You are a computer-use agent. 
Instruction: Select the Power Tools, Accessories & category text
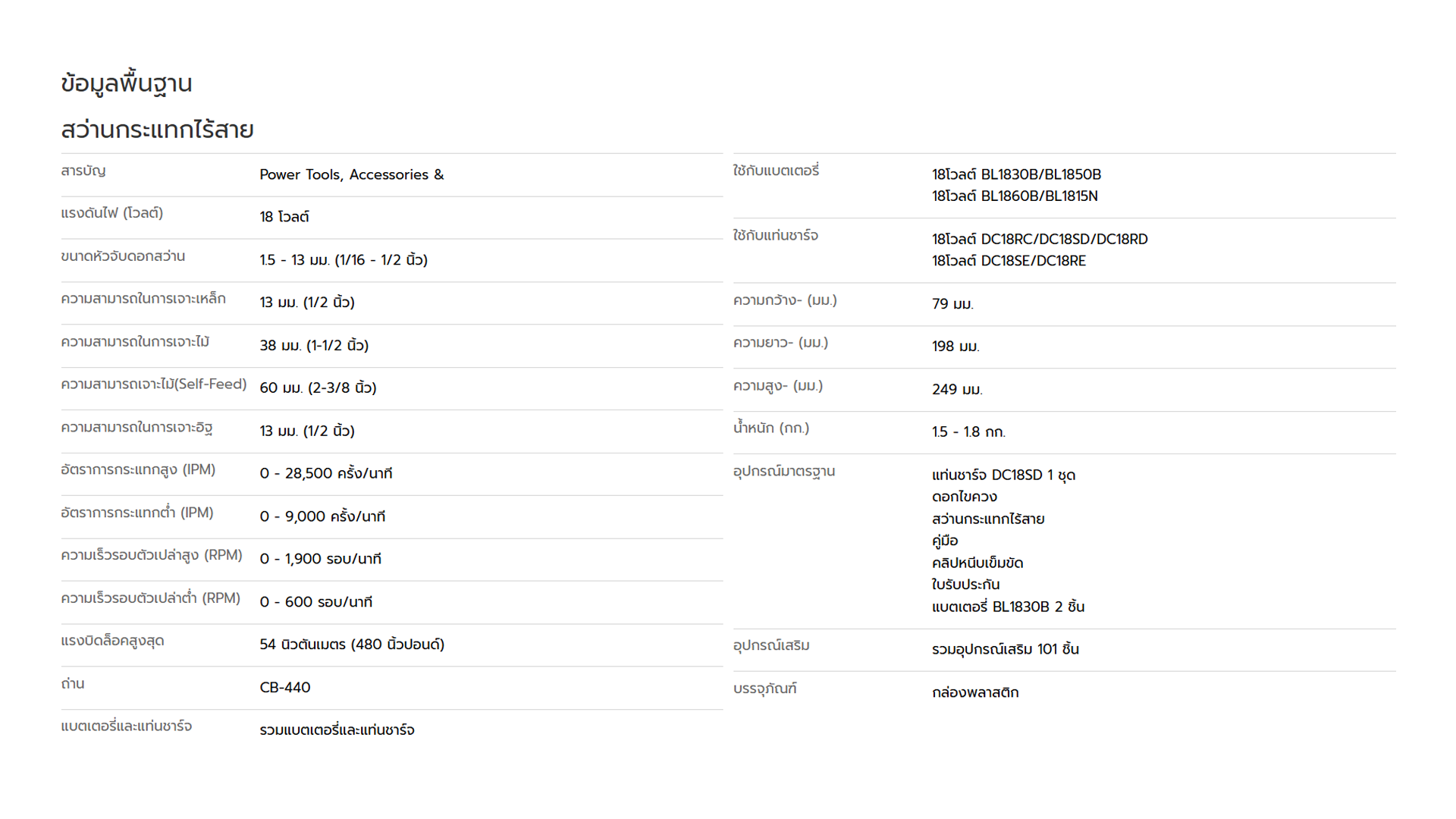point(352,174)
